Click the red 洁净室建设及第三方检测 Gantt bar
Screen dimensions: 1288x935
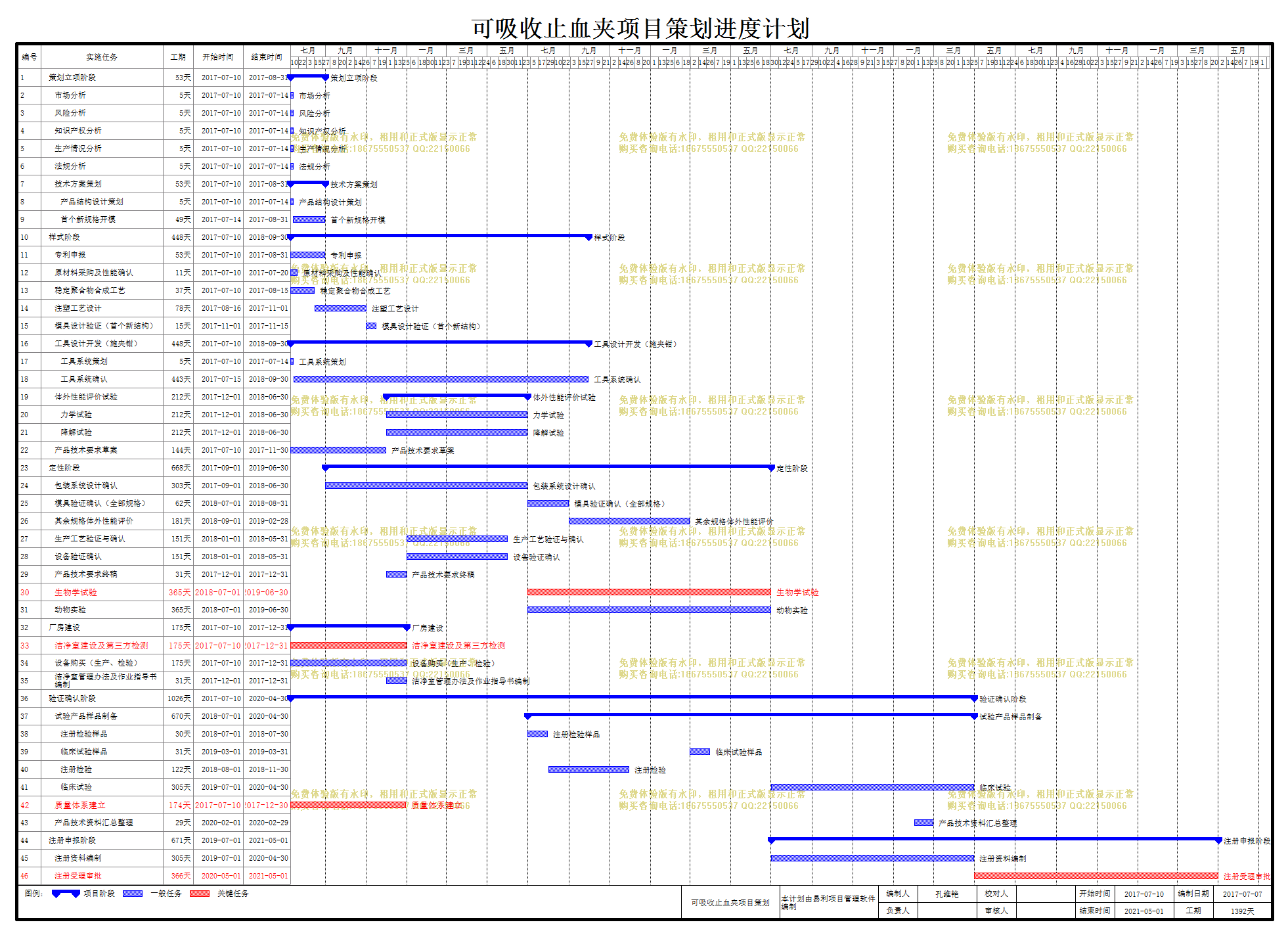pyautogui.click(x=349, y=645)
